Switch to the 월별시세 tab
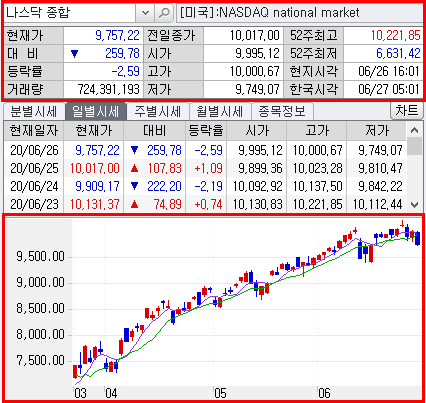Image resolution: width=426 pixels, height=403 pixels. 220,111
